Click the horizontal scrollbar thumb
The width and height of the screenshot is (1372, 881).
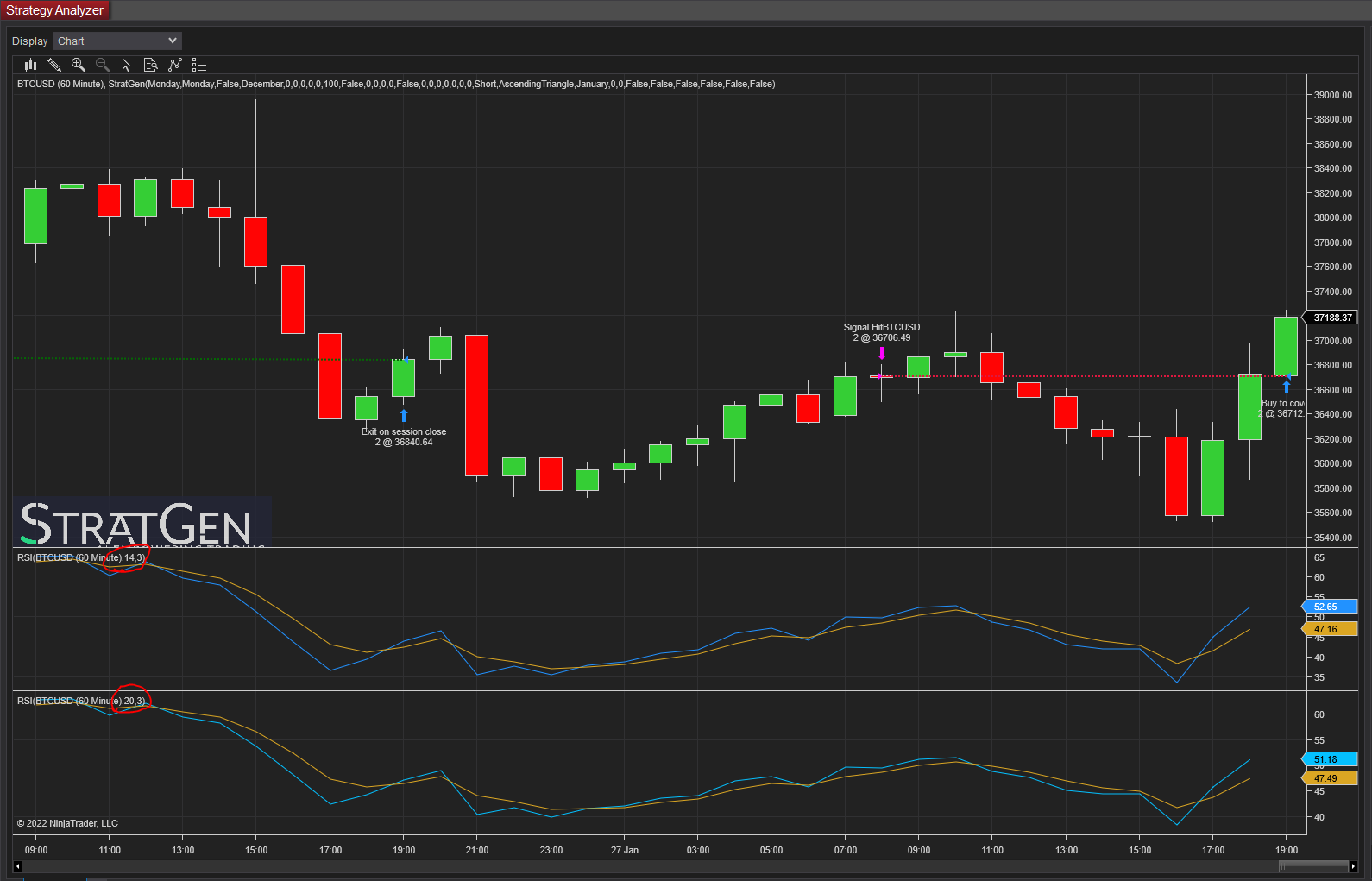coord(1313,866)
